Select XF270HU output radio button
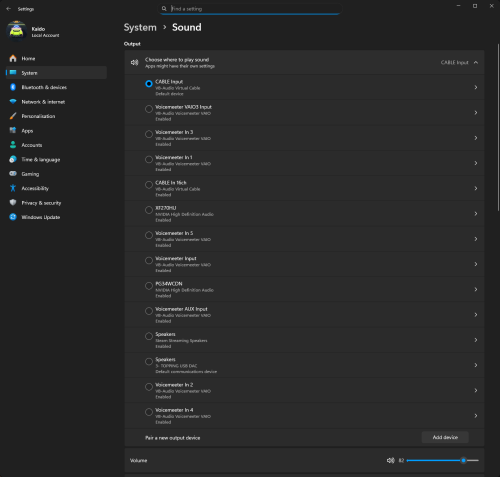Image resolution: width=500 pixels, height=477 pixels. (x=149, y=210)
